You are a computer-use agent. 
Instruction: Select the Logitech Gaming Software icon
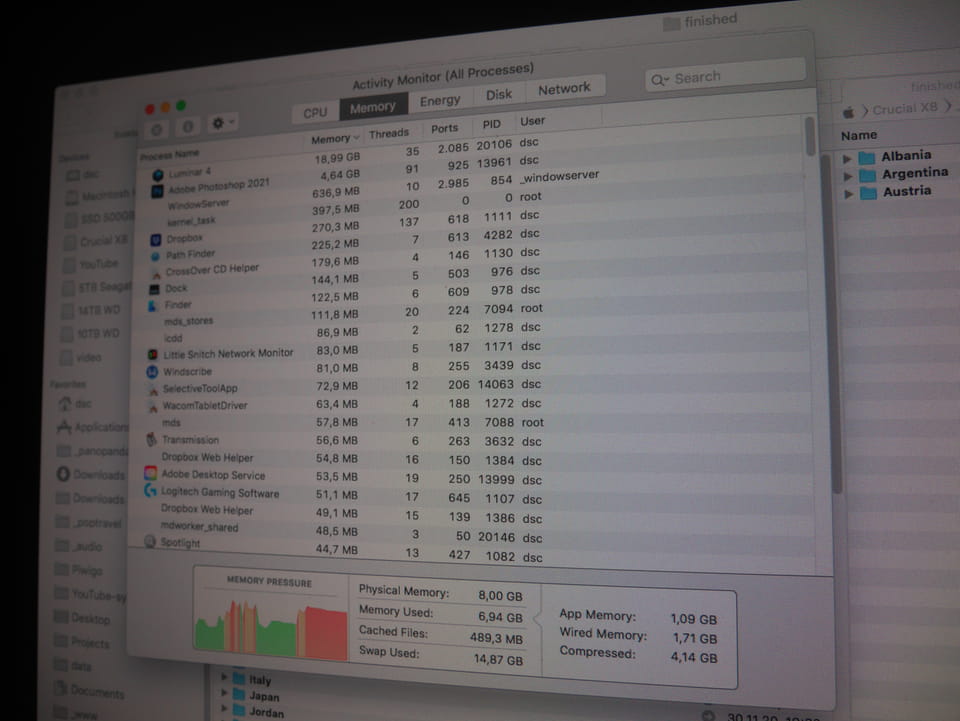click(151, 491)
